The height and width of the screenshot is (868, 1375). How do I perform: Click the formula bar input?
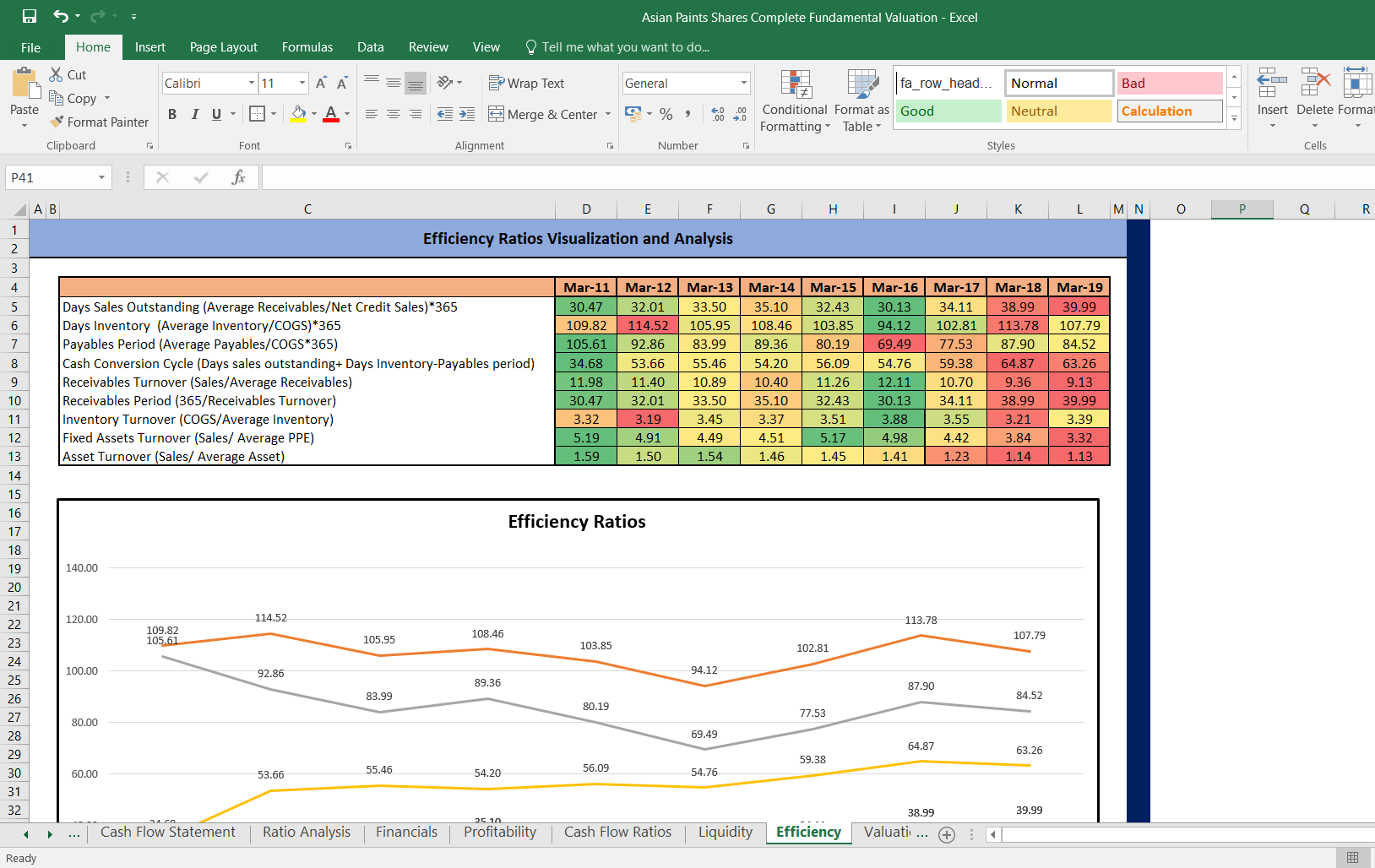[818, 177]
